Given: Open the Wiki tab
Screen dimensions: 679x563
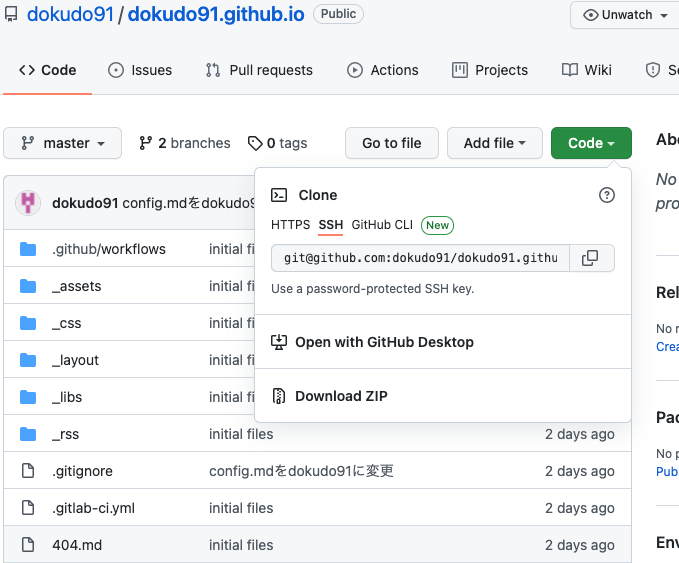Looking at the screenshot, I should pyautogui.click(x=587, y=70).
